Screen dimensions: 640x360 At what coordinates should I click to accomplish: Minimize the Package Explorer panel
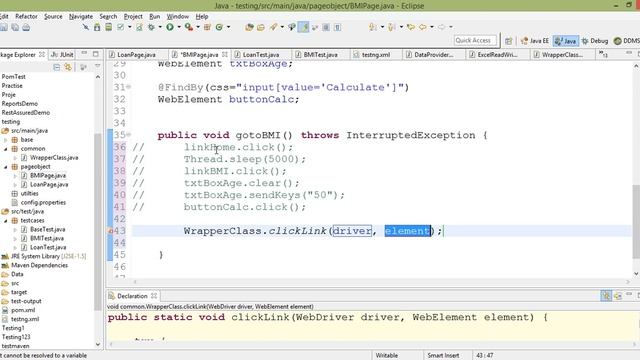(84, 54)
